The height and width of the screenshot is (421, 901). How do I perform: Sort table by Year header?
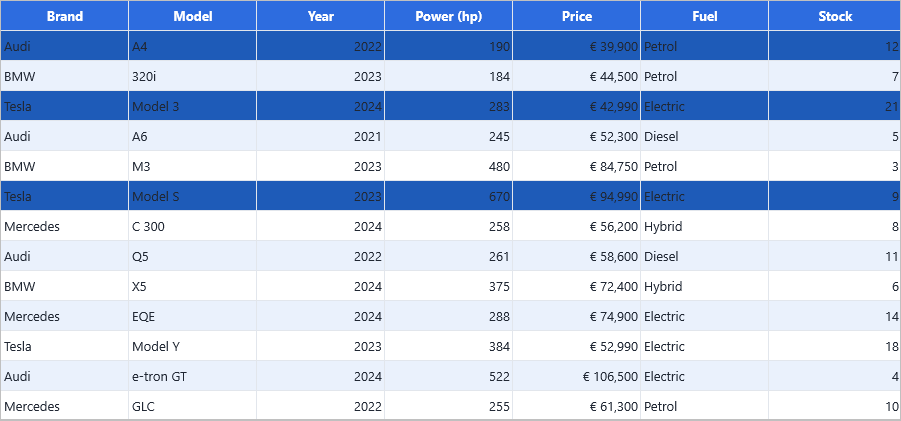point(321,16)
